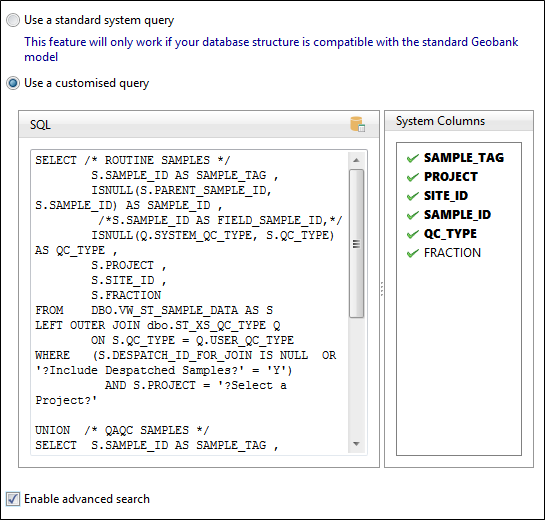This screenshot has height=520, width=545.
Task: Click the check icon next to QC_TYPE
Action: [413, 234]
